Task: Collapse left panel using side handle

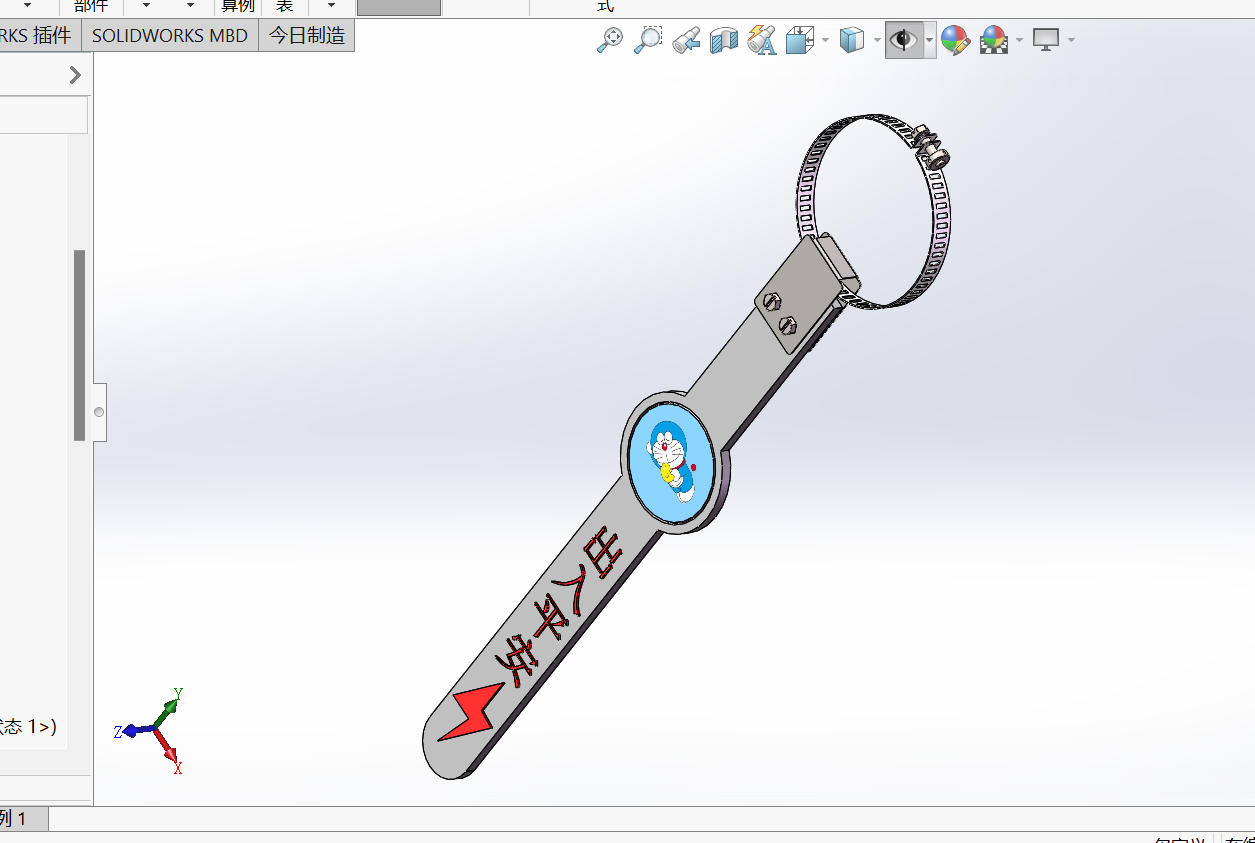Action: point(99,412)
